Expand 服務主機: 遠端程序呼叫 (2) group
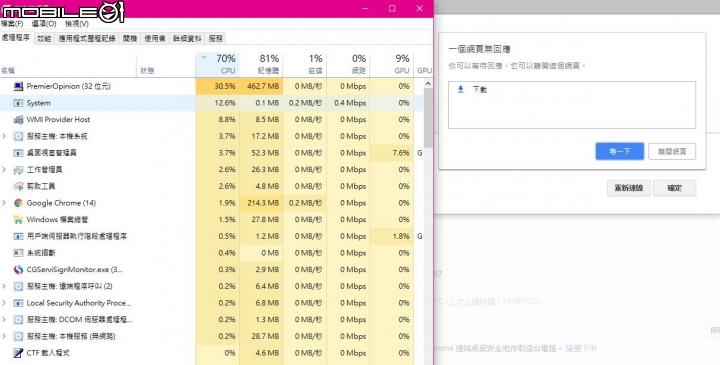 (4, 286)
